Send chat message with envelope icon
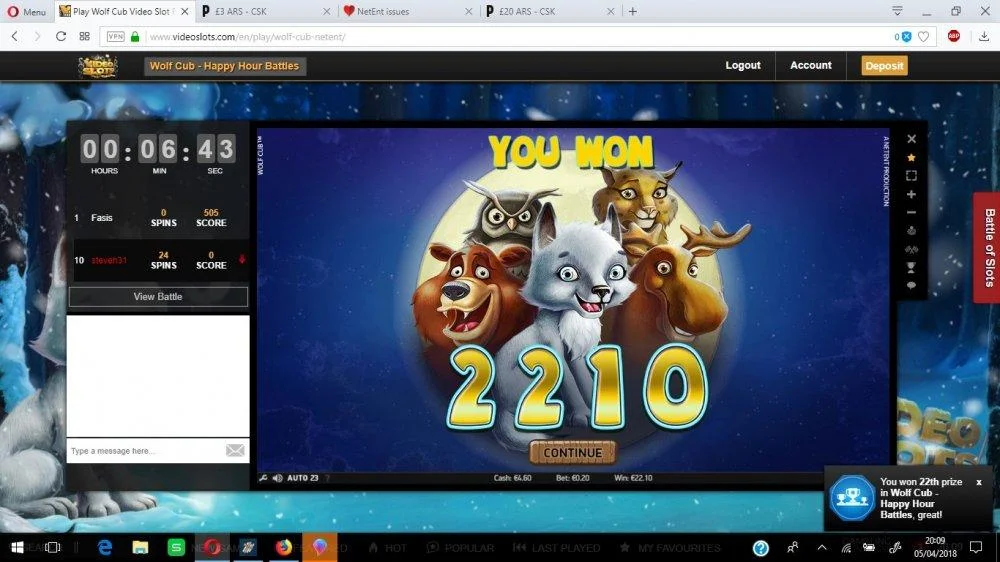Image resolution: width=1000 pixels, height=562 pixels. pyautogui.click(x=235, y=451)
